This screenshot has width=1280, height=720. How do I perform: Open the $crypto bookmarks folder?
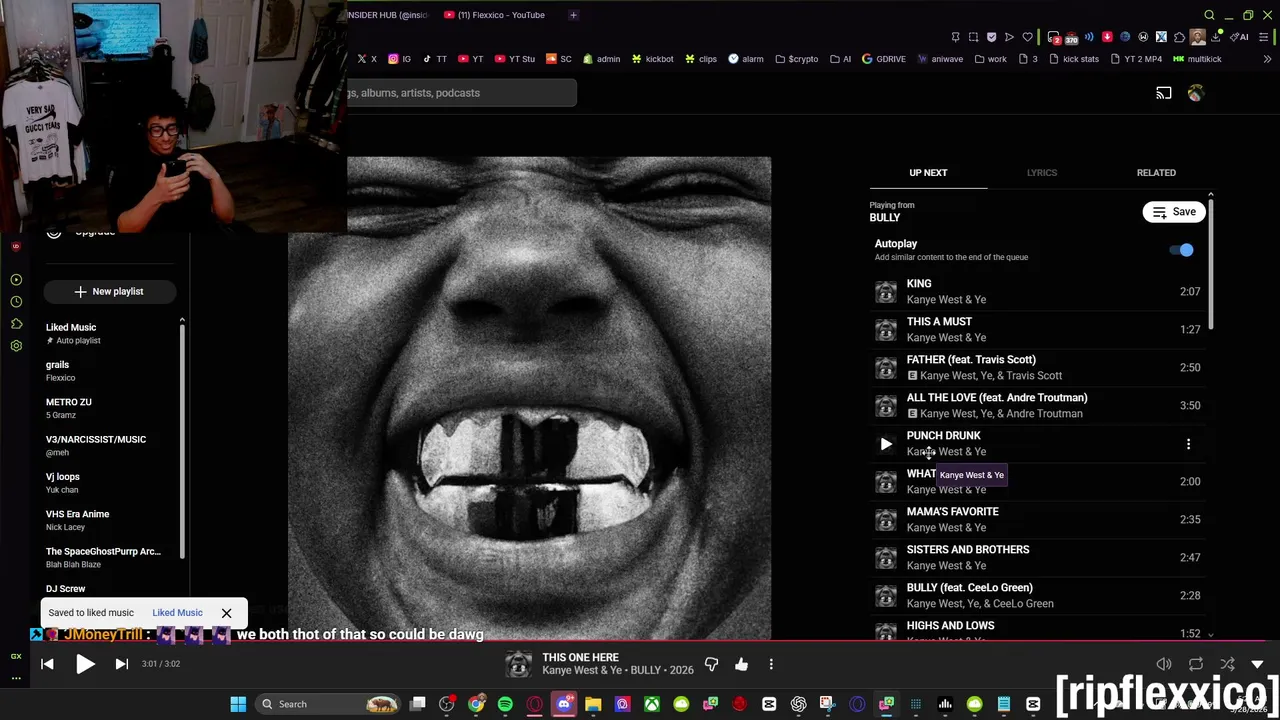796,59
